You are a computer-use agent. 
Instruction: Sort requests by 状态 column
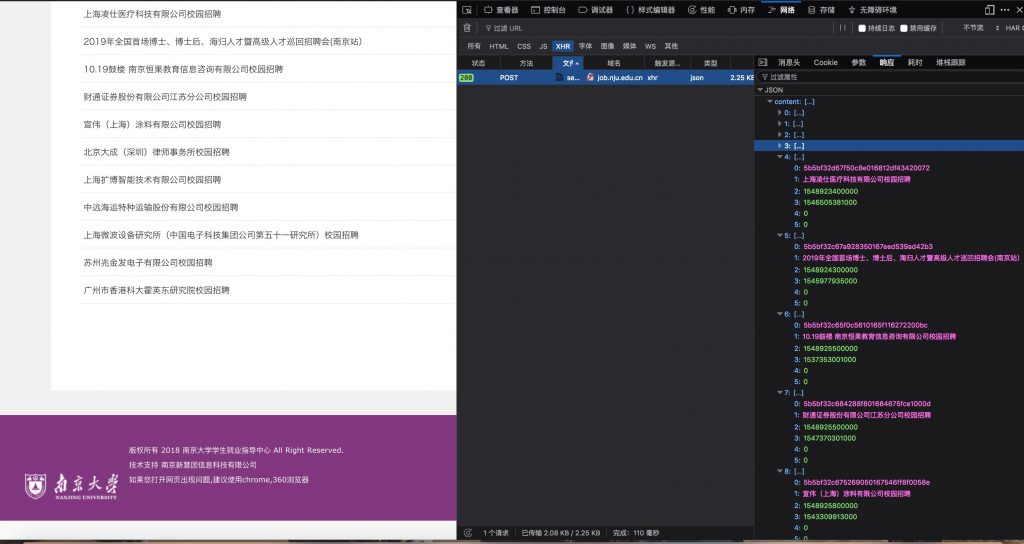coord(479,63)
